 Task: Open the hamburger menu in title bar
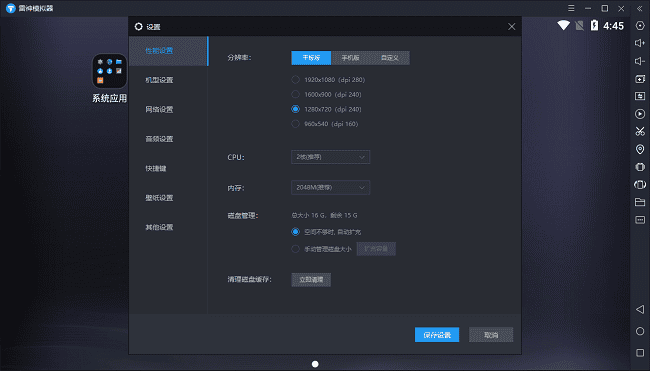[x=571, y=8]
